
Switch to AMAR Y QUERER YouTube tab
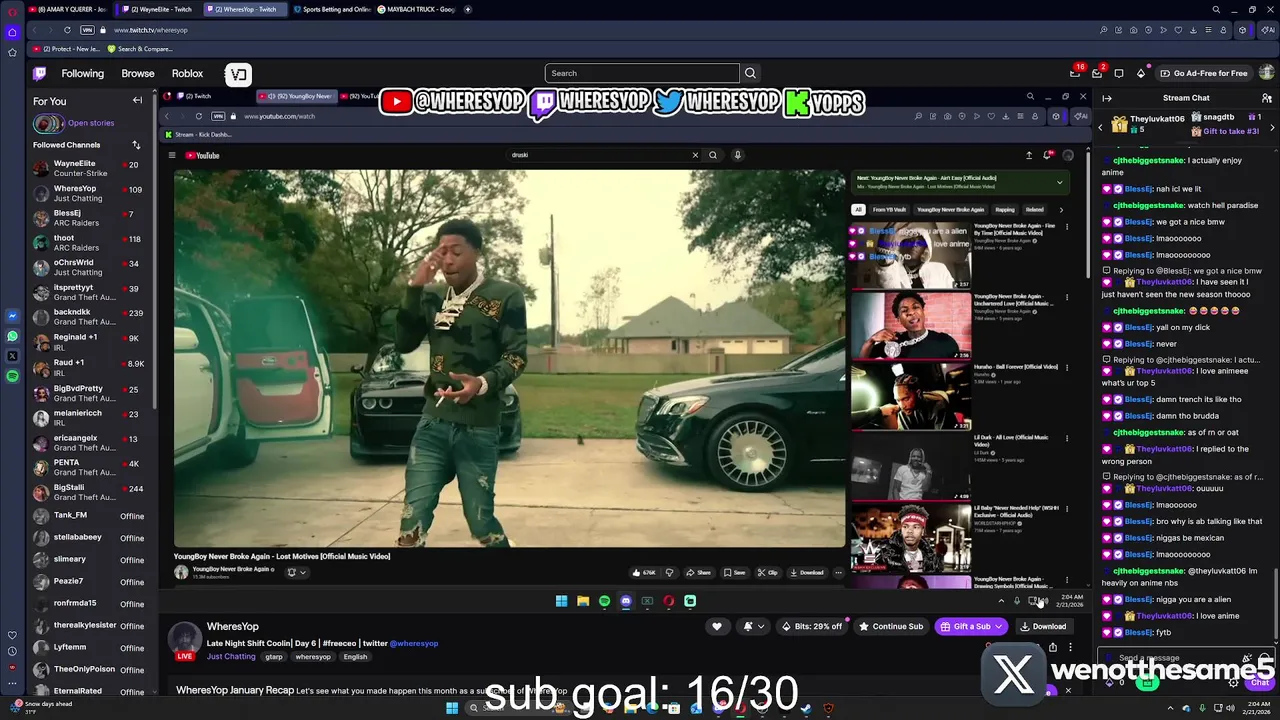click(66, 9)
